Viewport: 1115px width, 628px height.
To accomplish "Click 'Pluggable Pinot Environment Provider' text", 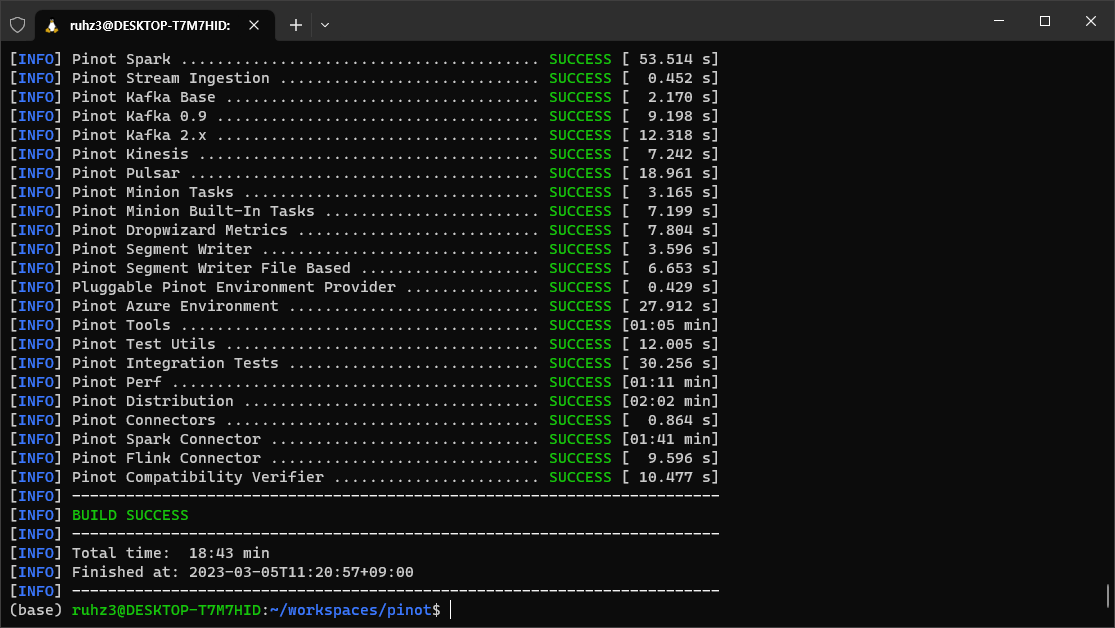I will click(234, 287).
